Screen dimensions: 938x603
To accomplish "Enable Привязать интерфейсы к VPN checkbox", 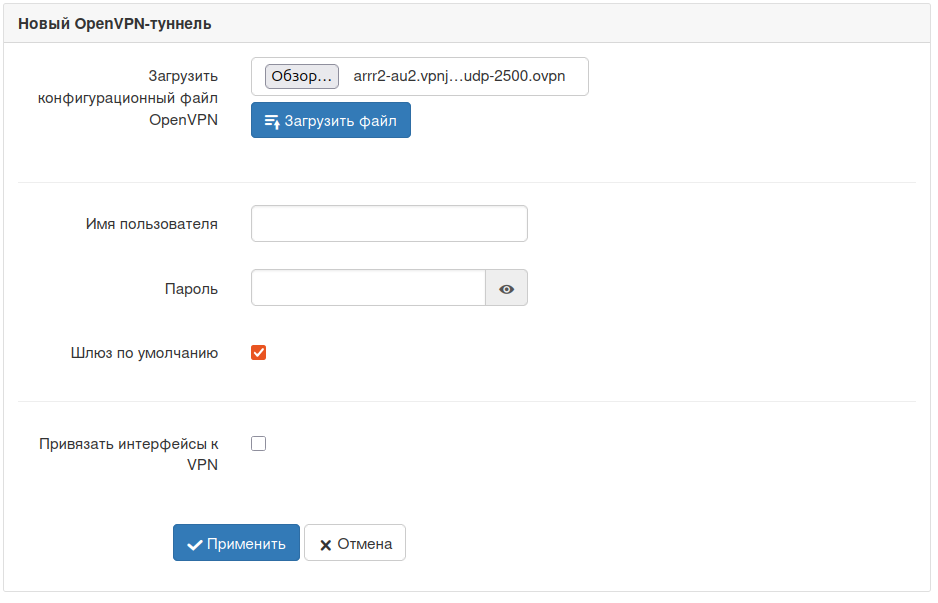I will click(259, 444).
